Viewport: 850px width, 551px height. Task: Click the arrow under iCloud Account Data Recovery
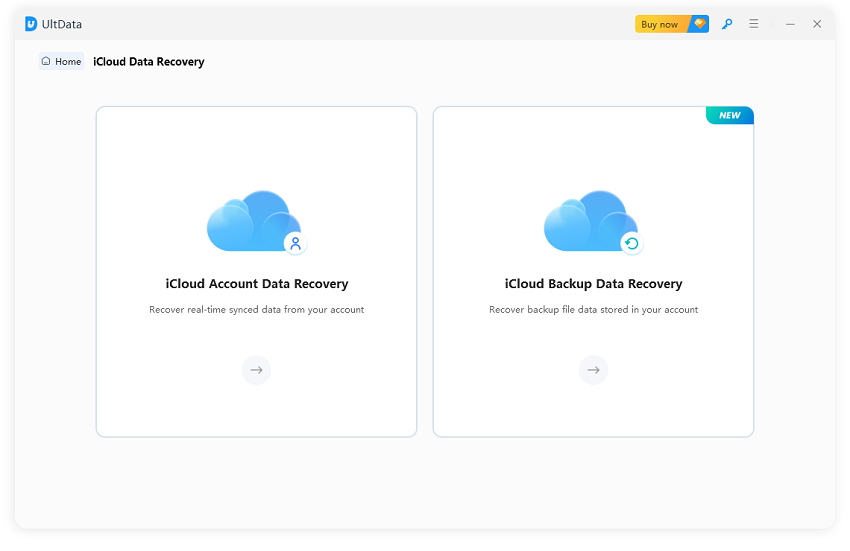256,370
